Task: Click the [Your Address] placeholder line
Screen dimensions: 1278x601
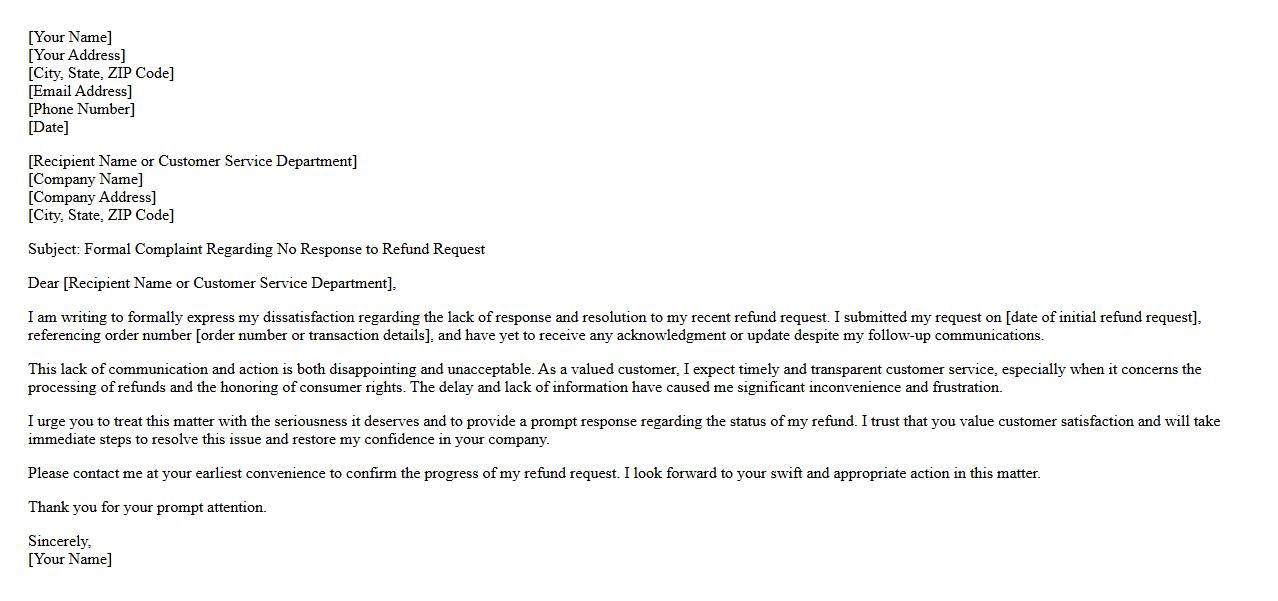Action: (x=77, y=55)
